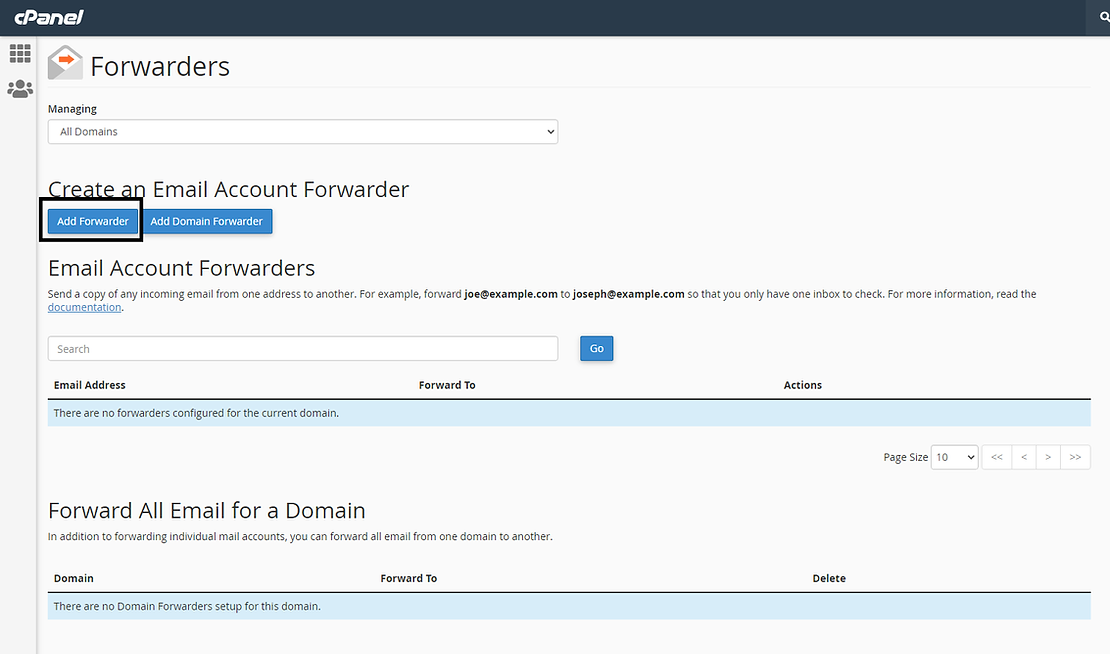Open the search icon in top bar

coord(1104,17)
